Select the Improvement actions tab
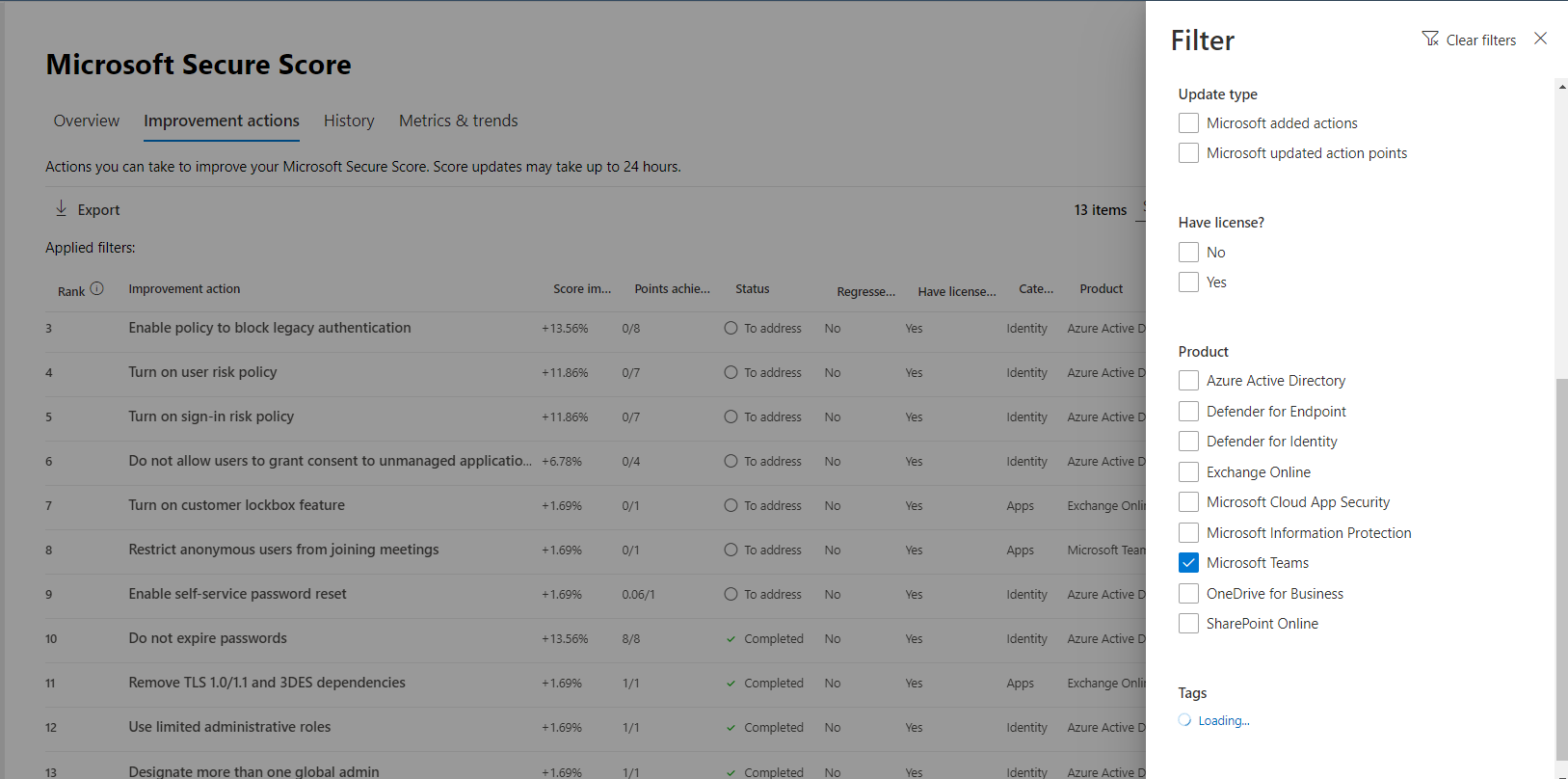This screenshot has width=1568, height=779. 222,121
